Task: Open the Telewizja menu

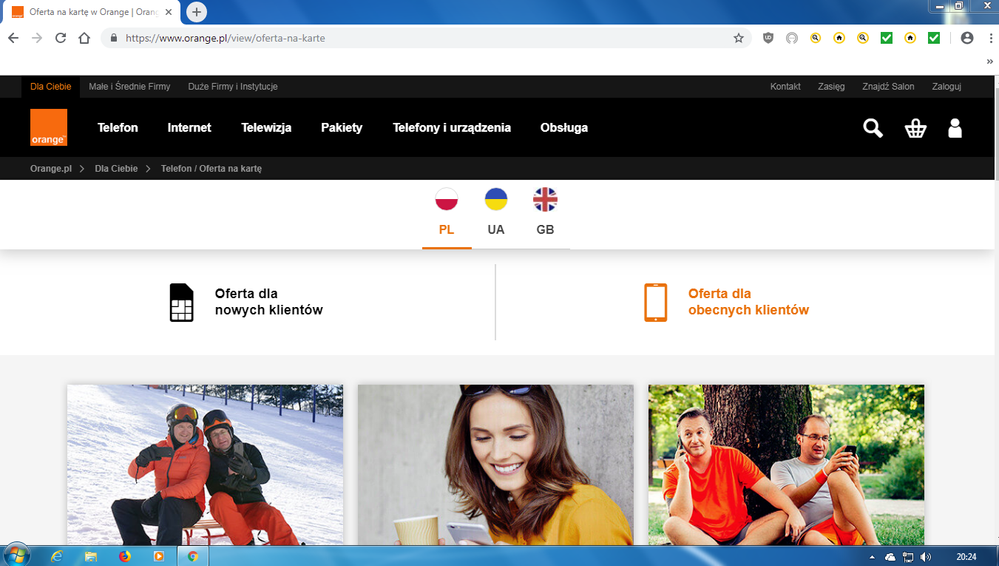Action: pyautogui.click(x=266, y=127)
